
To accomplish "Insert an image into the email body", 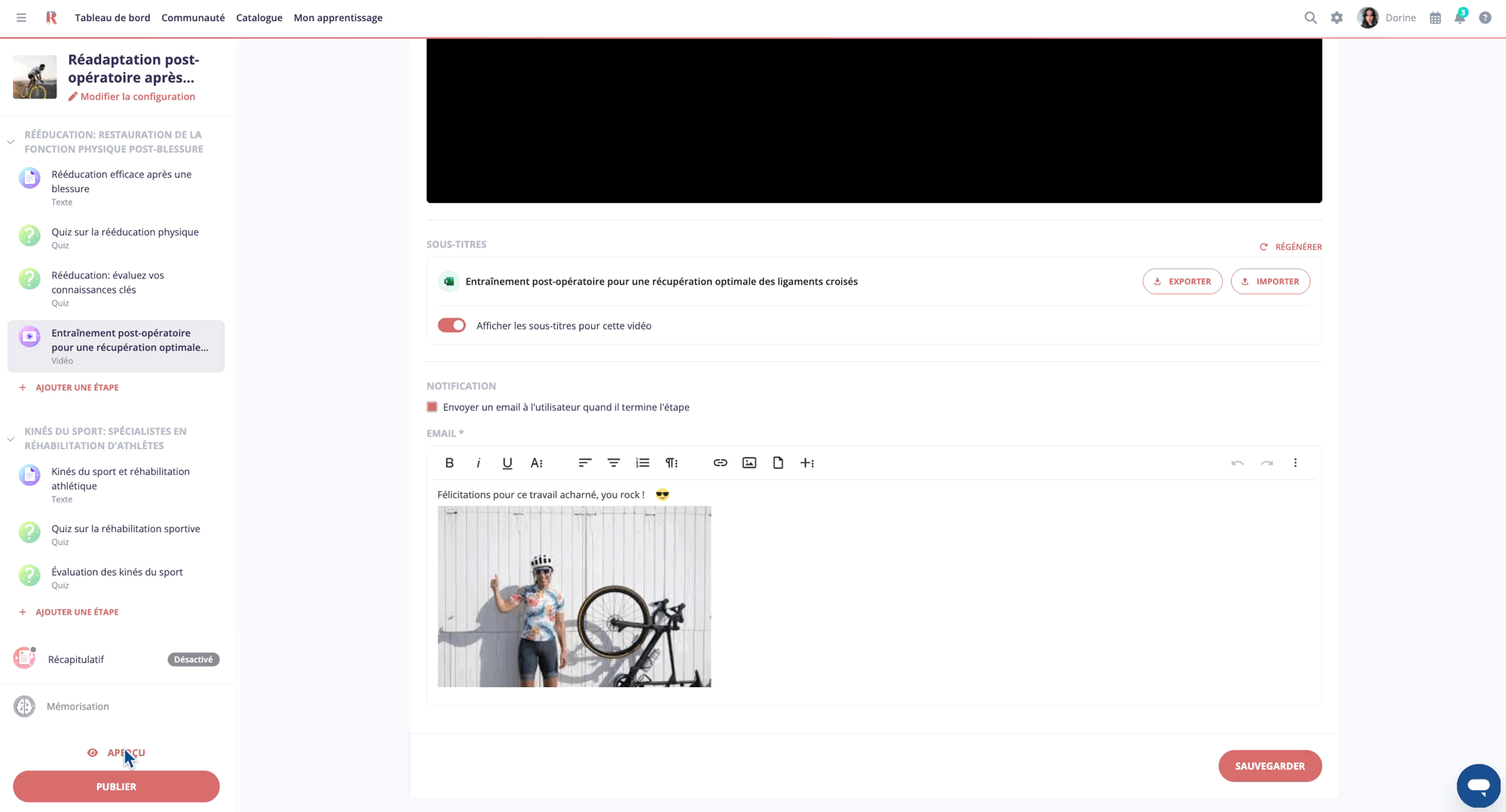I will click(x=749, y=463).
